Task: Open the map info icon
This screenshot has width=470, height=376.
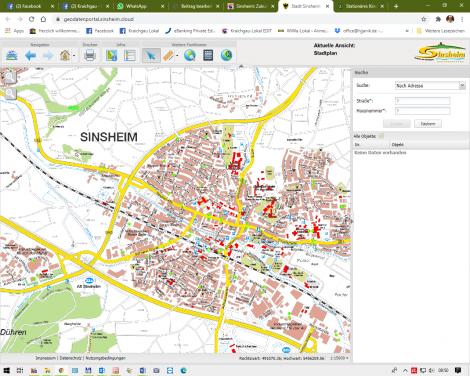Action: [x=111, y=55]
